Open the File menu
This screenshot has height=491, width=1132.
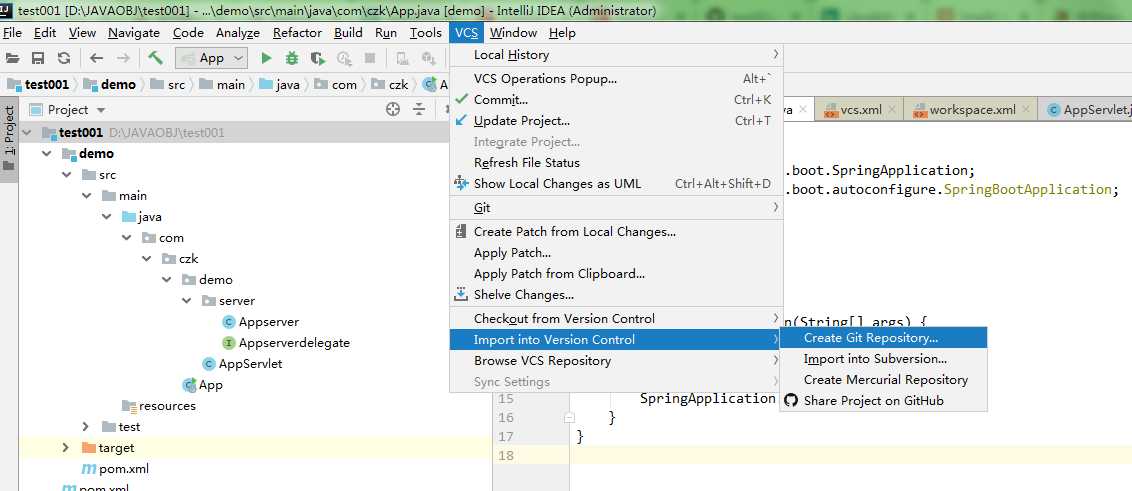tap(12, 32)
